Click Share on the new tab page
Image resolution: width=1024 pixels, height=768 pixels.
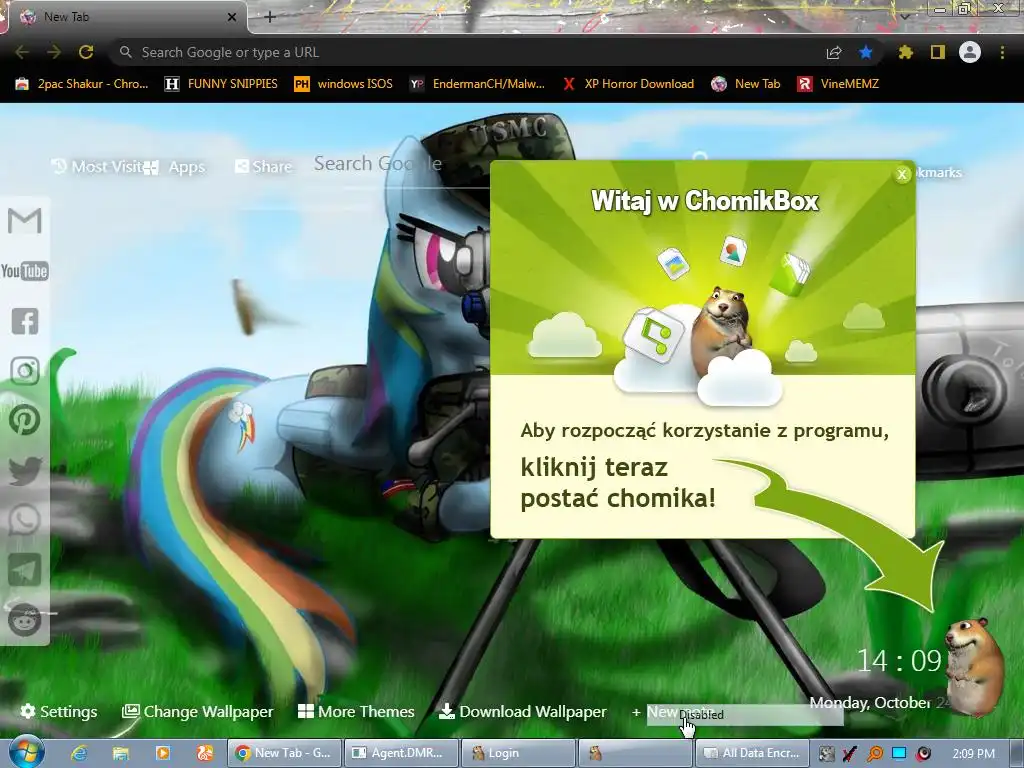[x=263, y=167]
